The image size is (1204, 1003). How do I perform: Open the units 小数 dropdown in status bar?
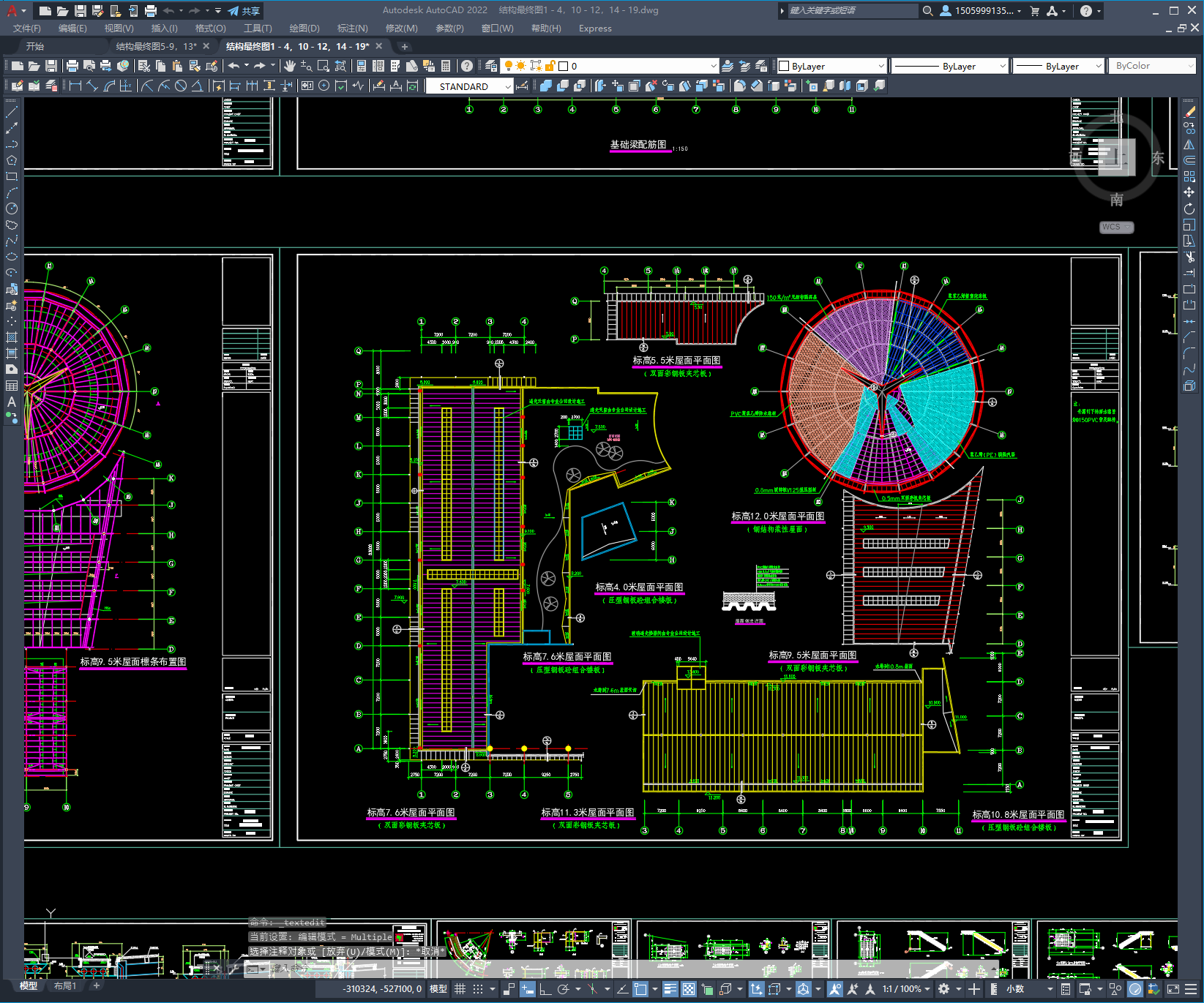point(1030,989)
